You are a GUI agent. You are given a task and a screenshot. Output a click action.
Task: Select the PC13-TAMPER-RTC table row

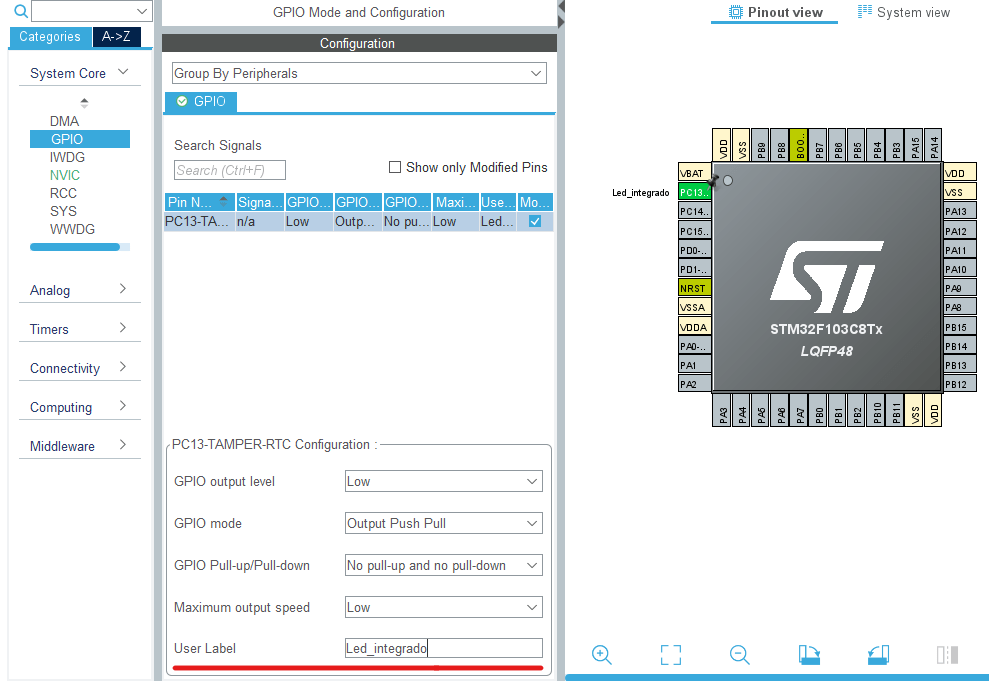(x=358, y=221)
